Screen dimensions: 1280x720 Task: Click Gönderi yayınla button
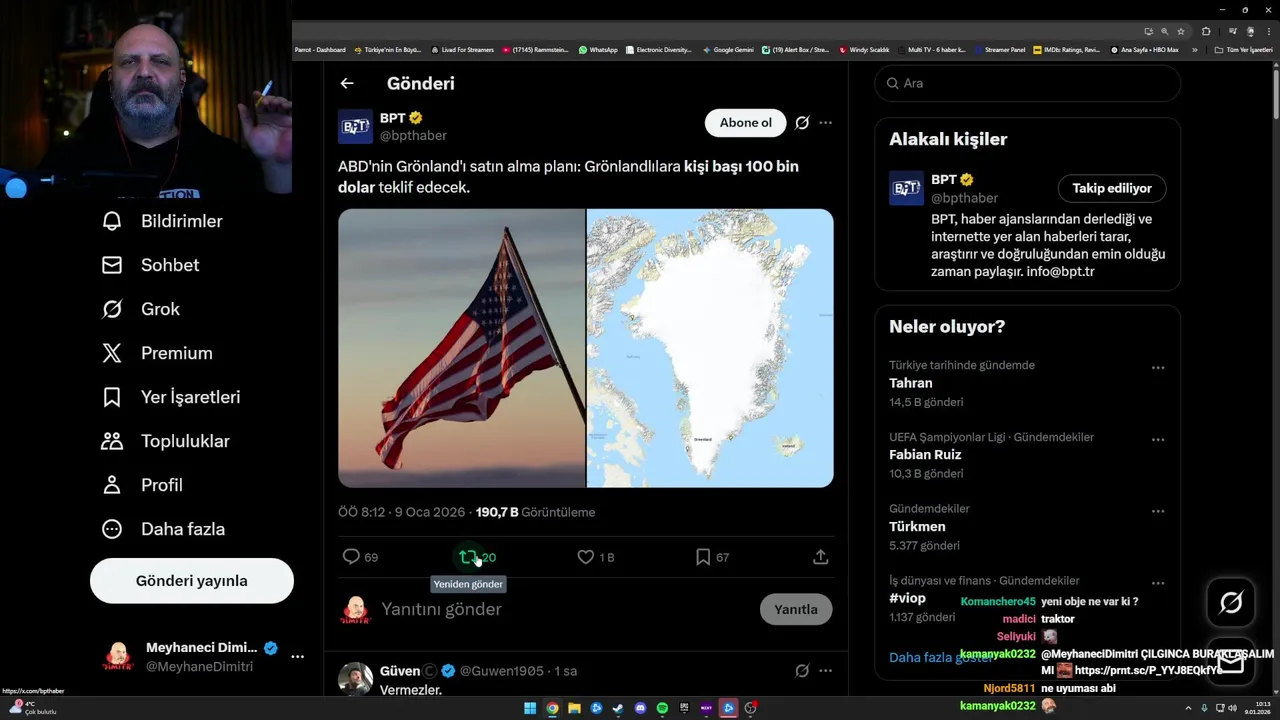pyautogui.click(x=192, y=581)
